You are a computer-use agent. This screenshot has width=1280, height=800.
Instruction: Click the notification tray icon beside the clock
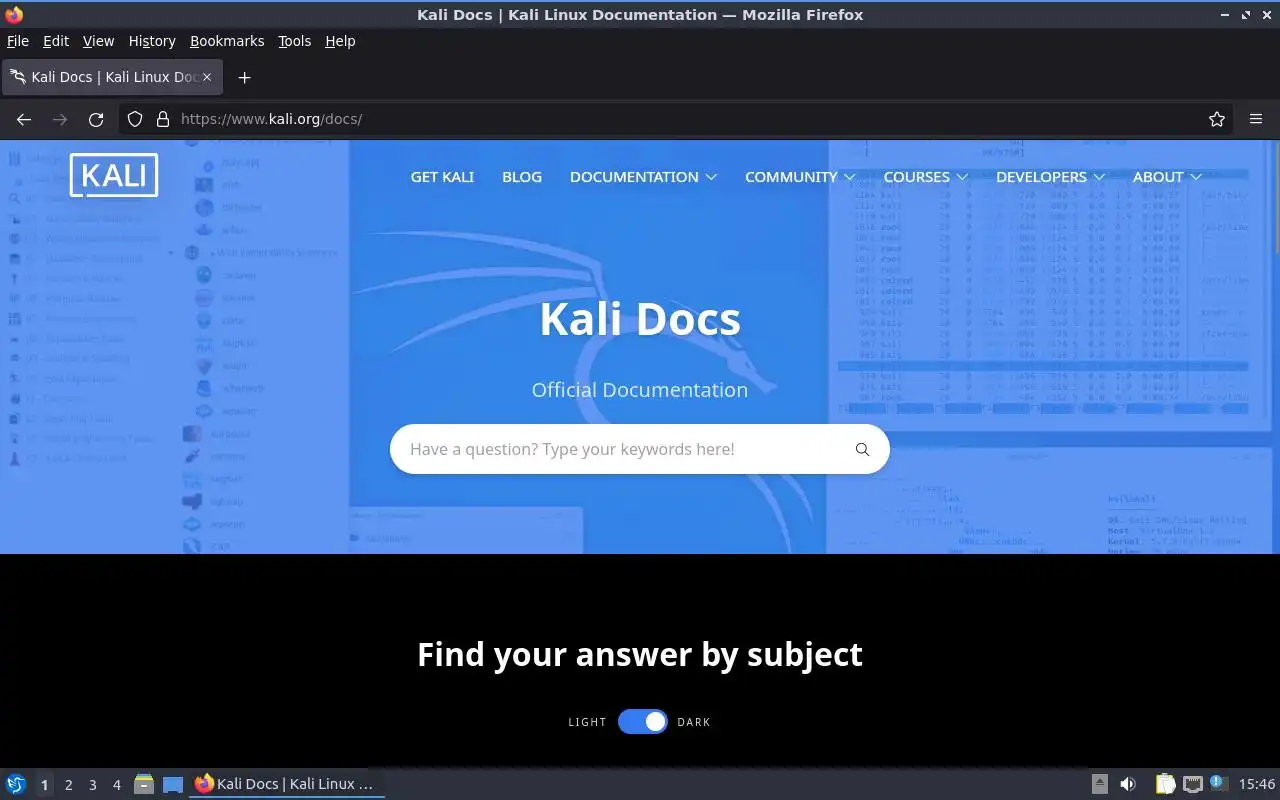pyautogui.click(x=1217, y=784)
